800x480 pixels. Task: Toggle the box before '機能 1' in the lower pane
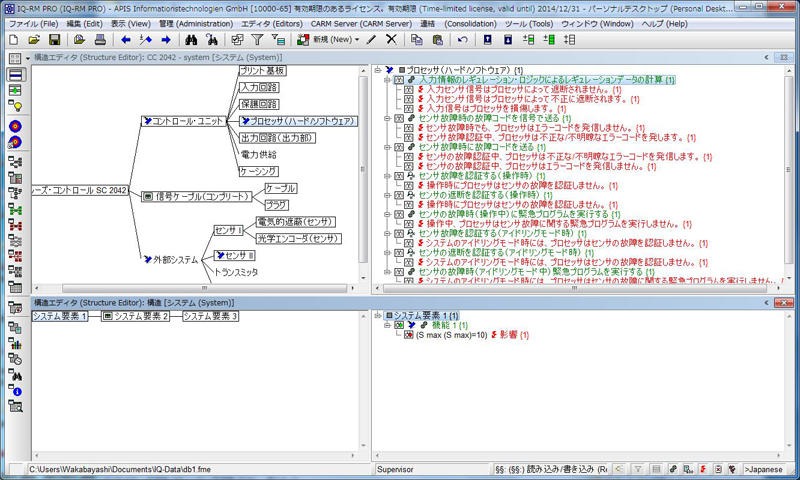point(398,325)
